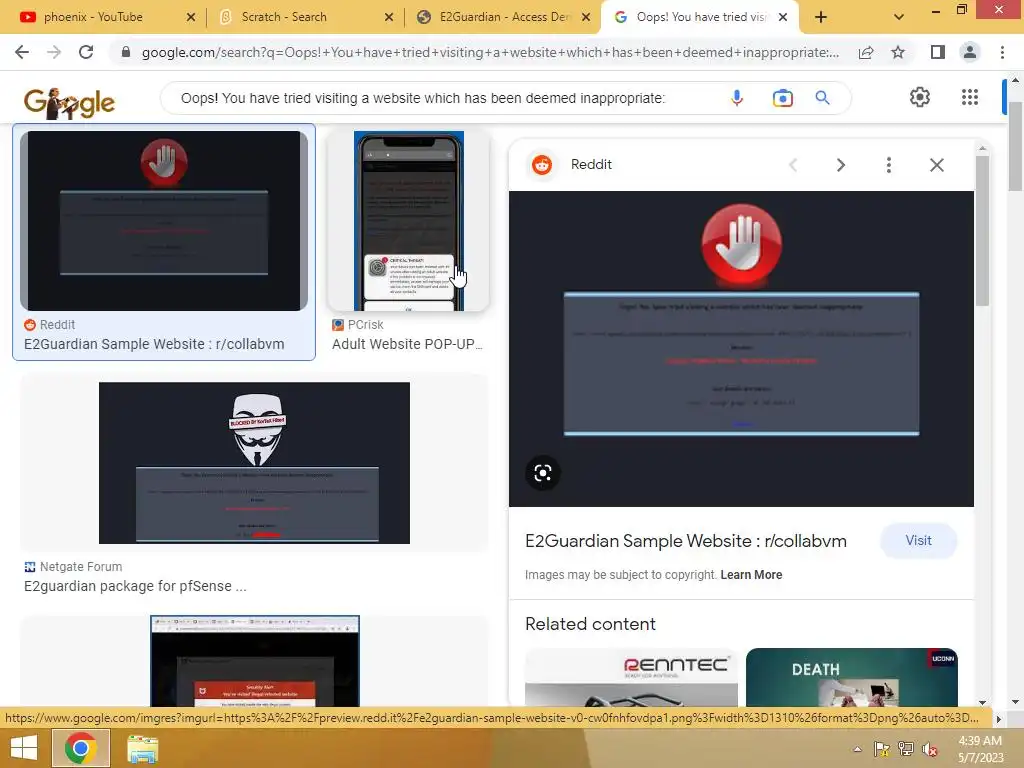
Task: Open the Learn More copyright link
Action: click(751, 575)
